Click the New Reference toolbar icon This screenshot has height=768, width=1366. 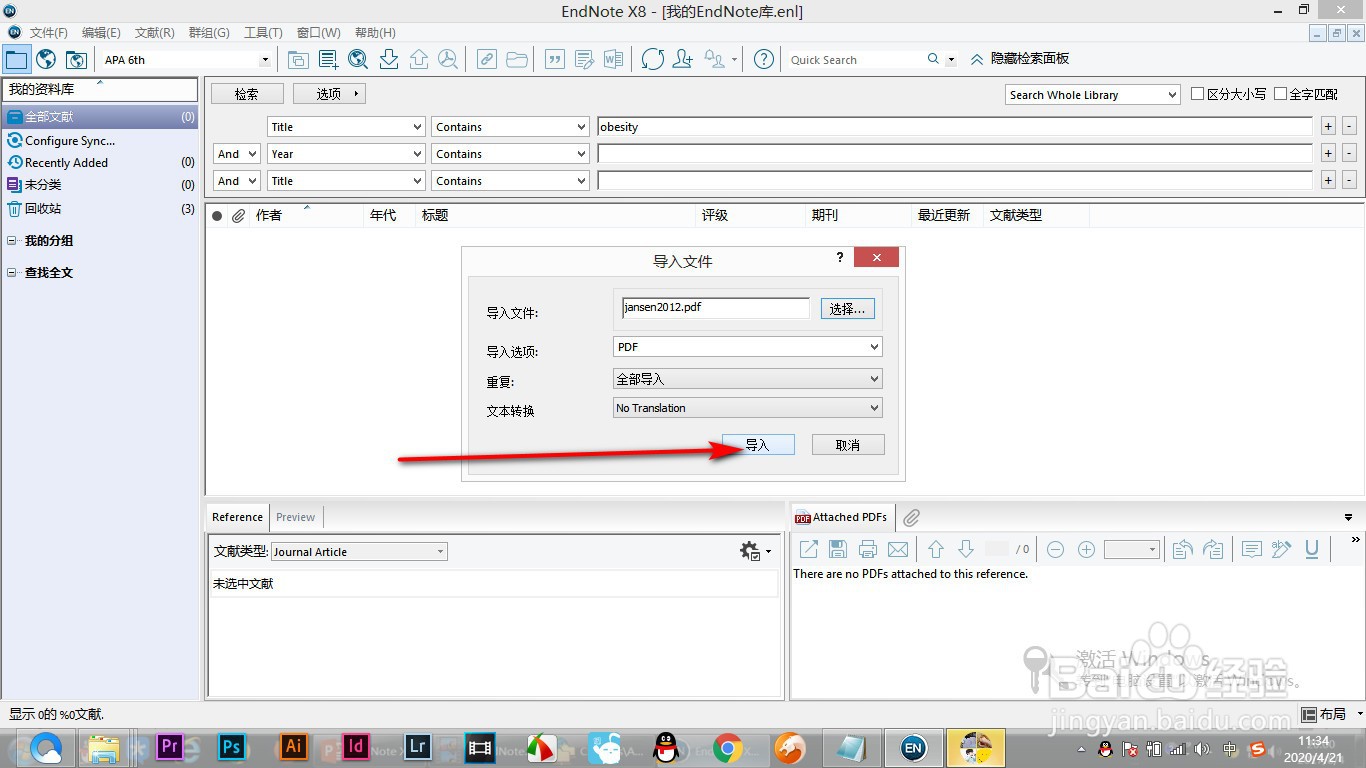coord(328,59)
